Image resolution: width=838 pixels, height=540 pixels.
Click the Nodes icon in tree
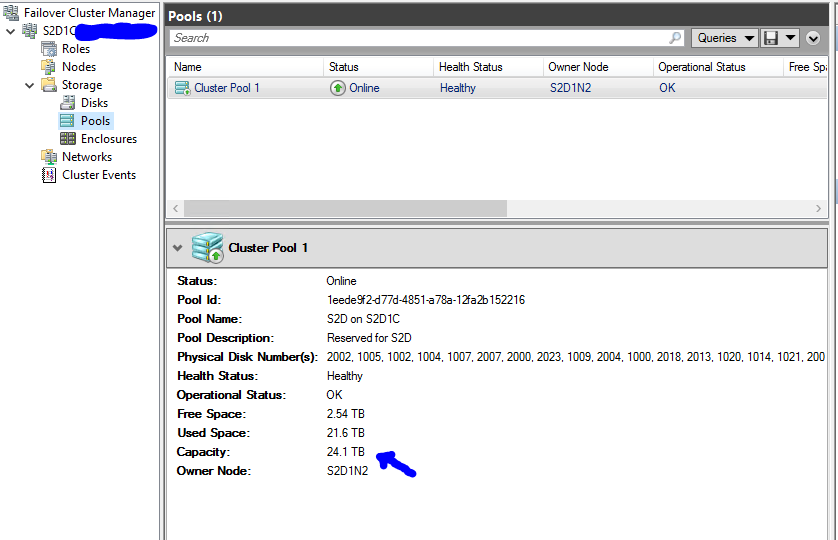[x=48, y=67]
